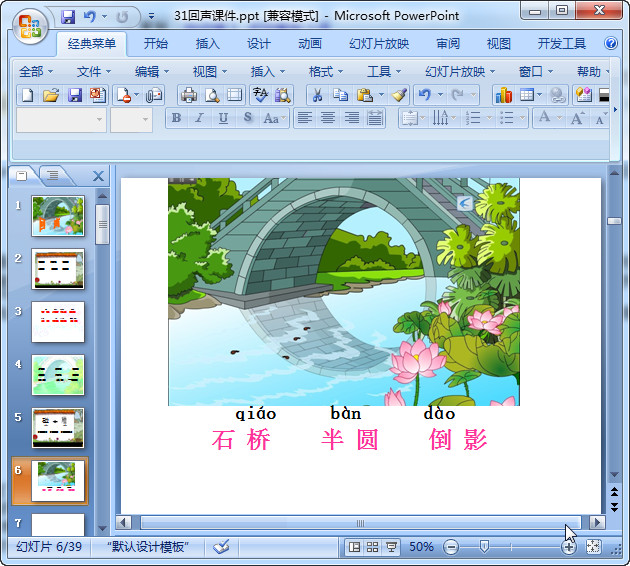Switch to normal view in status bar
Screen dimensions: 630x566
coord(354,547)
